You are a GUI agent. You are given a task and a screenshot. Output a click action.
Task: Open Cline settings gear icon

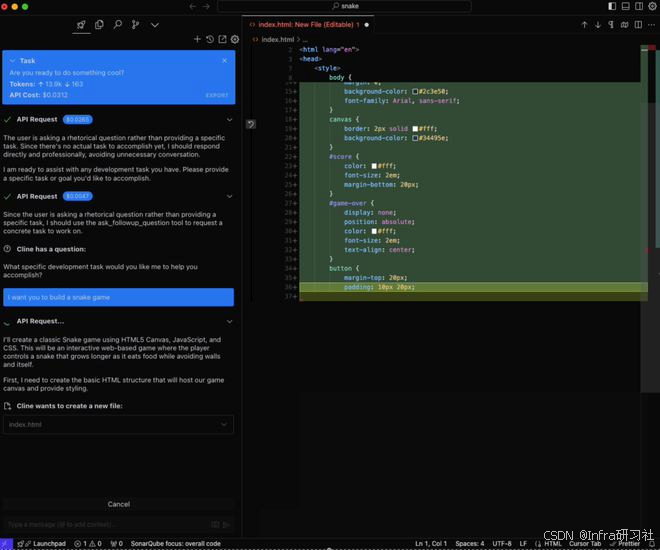(235, 39)
